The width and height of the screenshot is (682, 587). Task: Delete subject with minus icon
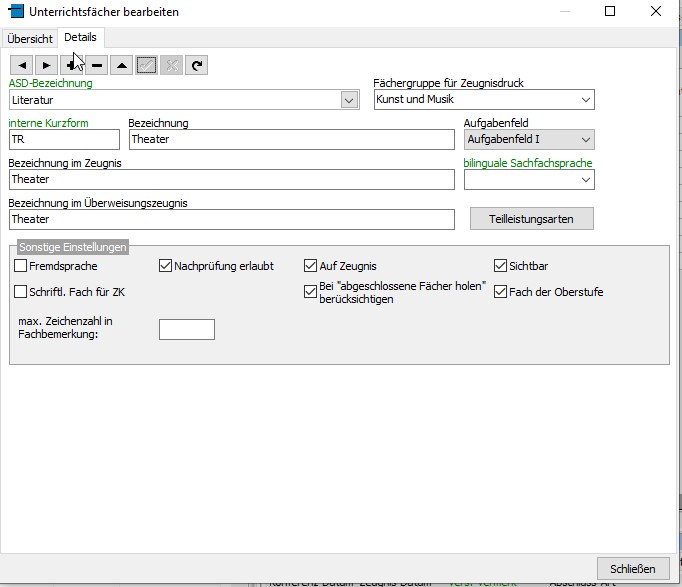click(97, 66)
